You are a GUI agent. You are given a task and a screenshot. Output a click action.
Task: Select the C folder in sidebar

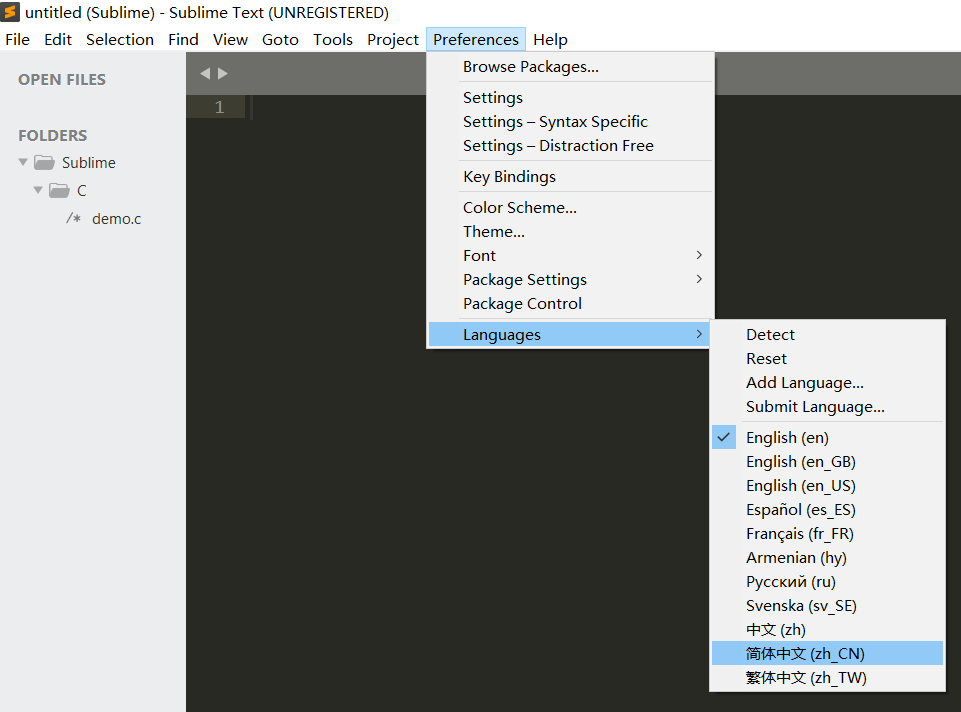pos(82,191)
